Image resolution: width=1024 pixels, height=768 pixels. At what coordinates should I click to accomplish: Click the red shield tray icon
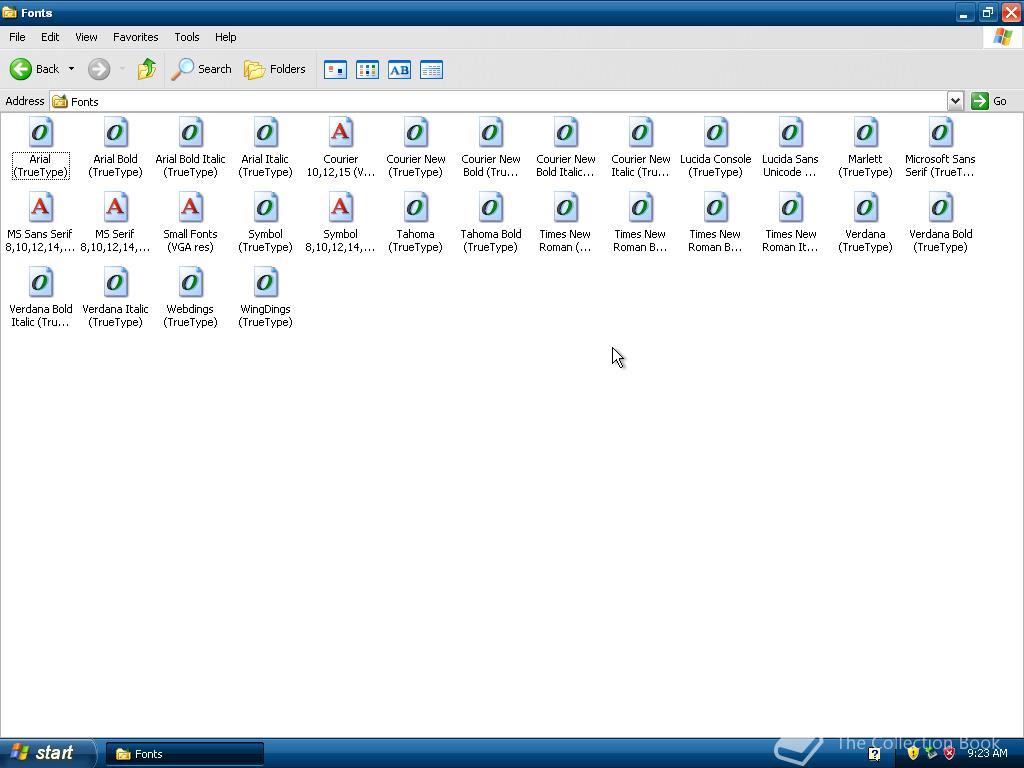[x=950, y=754]
